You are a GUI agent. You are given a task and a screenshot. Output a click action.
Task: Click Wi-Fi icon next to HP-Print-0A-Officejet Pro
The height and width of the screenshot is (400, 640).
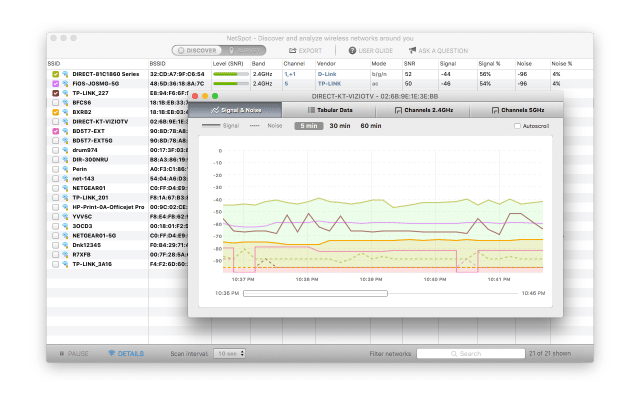click(65, 207)
